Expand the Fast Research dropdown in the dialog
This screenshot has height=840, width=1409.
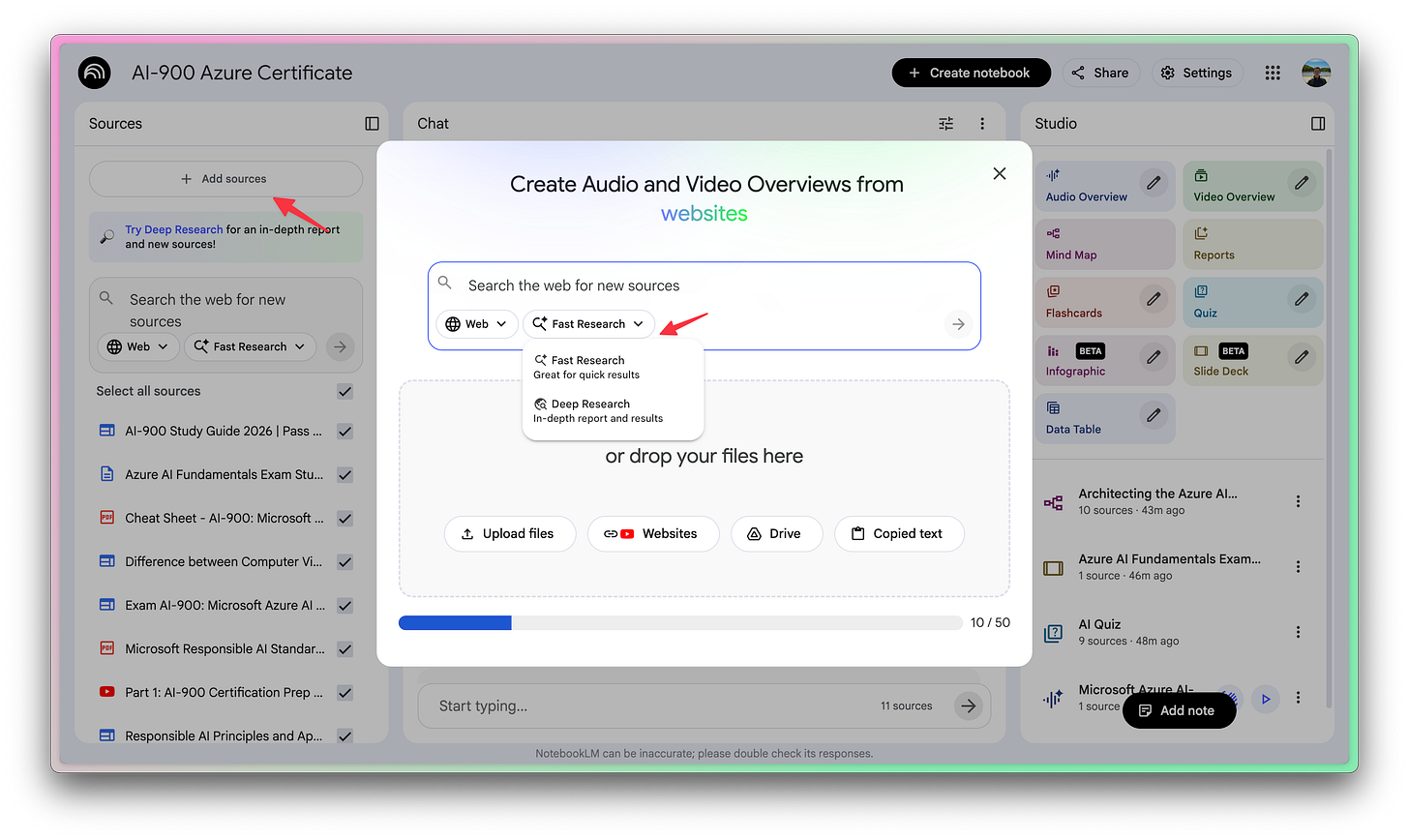[x=588, y=323]
